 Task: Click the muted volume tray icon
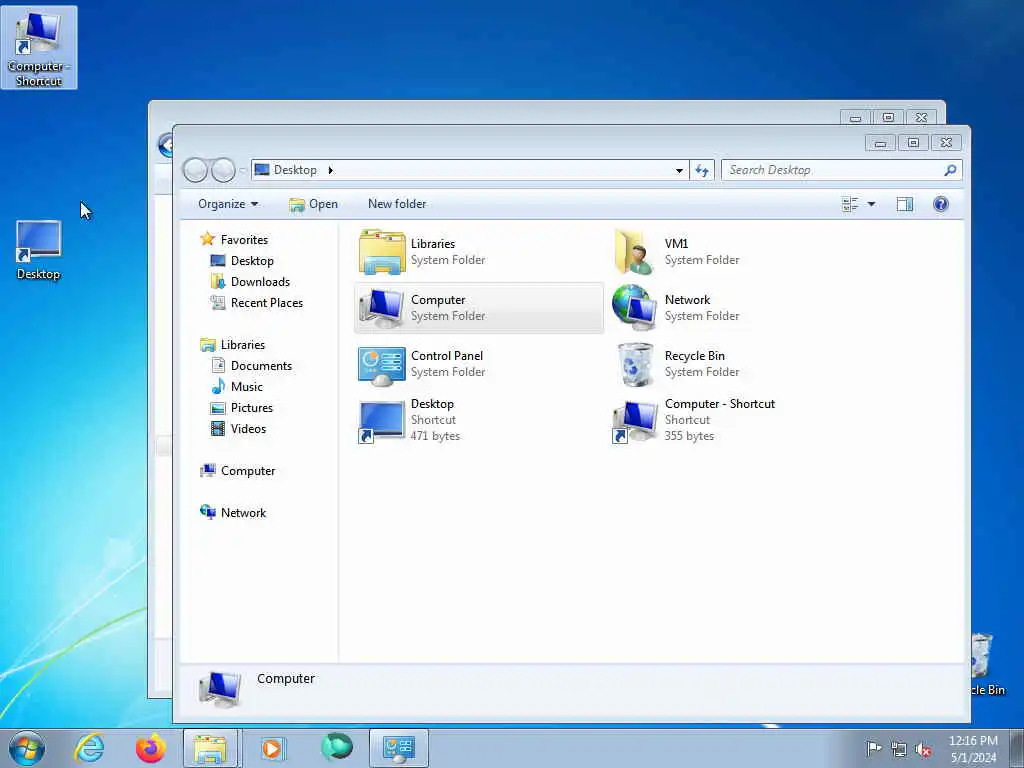click(923, 750)
